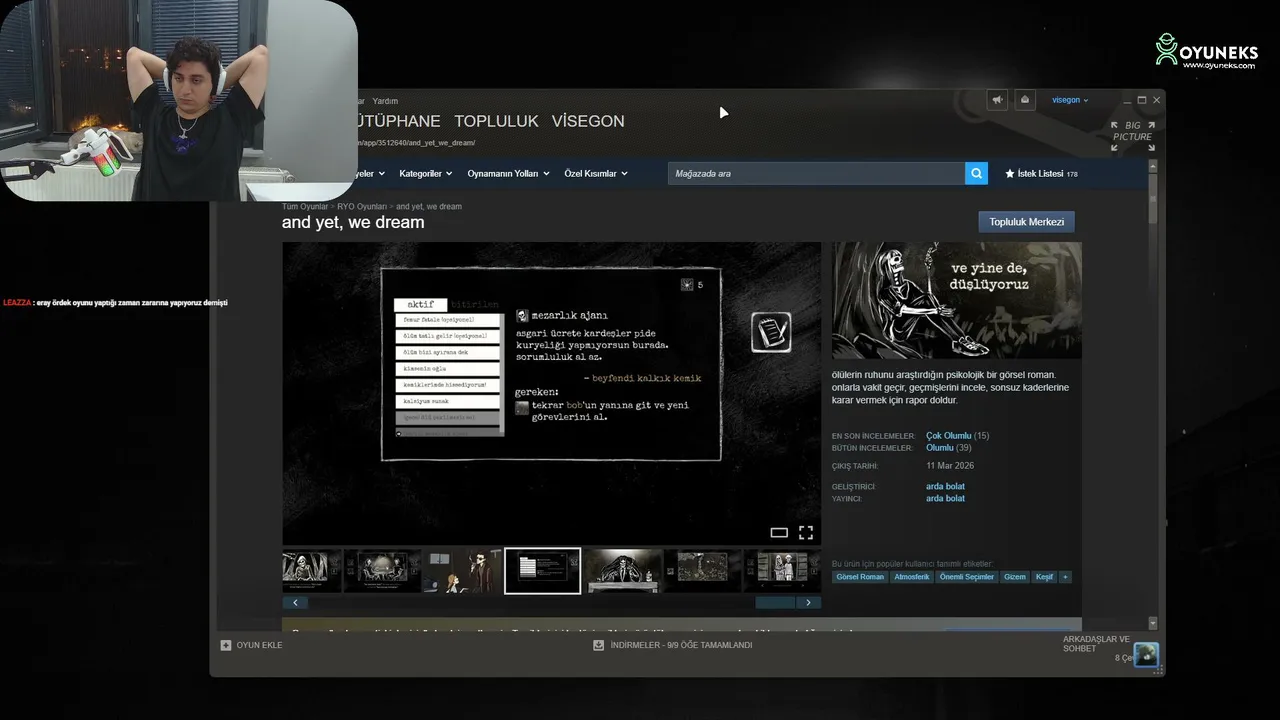Click the store URL address text
The height and width of the screenshot is (720, 1280).
tap(415, 143)
